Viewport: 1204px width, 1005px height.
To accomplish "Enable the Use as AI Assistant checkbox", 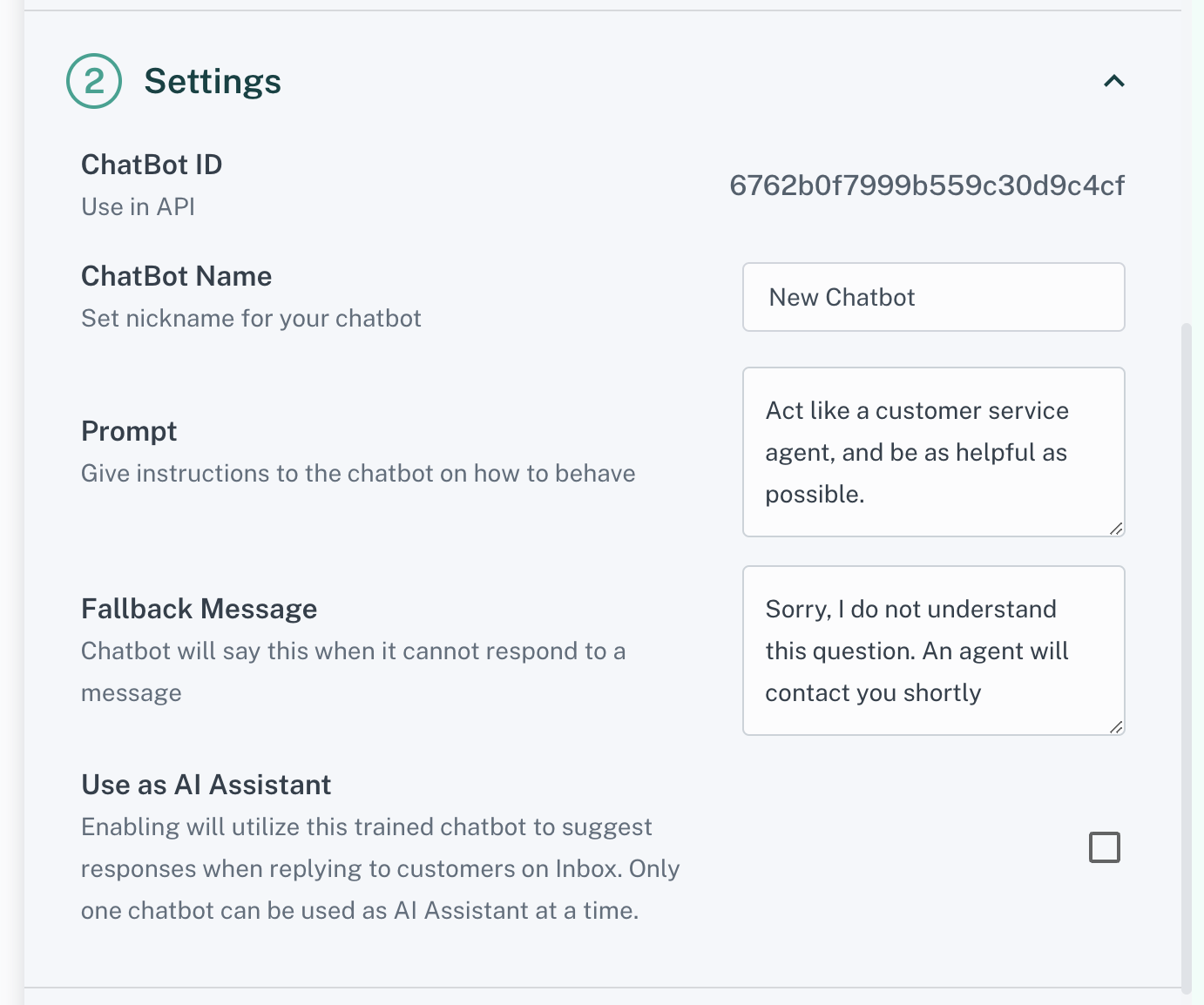I will pyautogui.click(x=1104, y=847).
